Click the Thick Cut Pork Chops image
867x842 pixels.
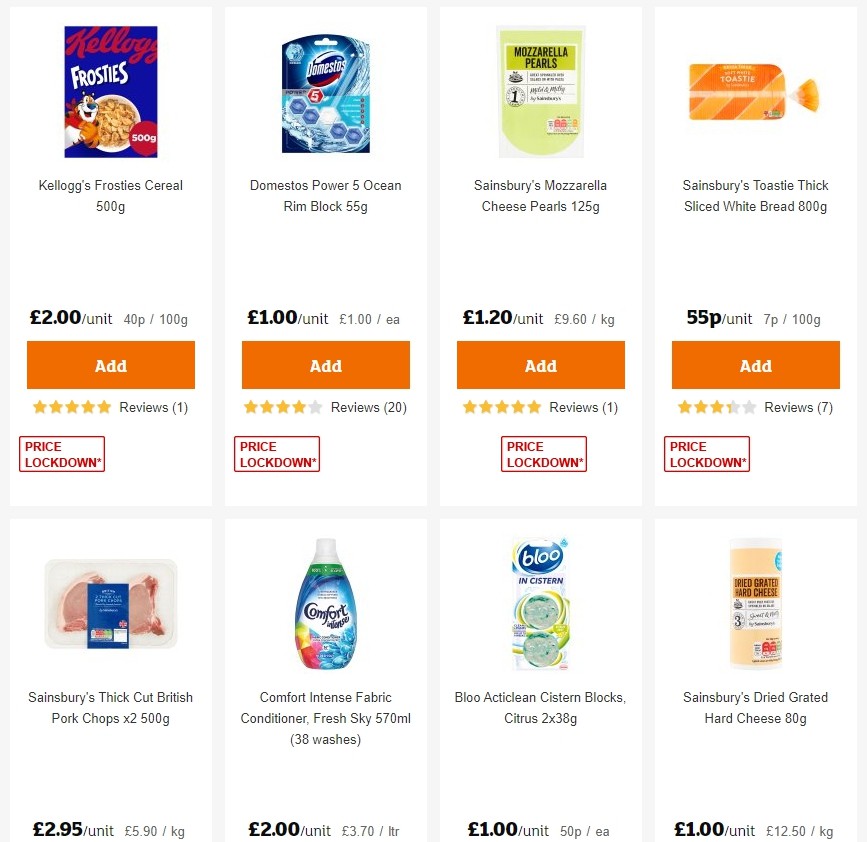pyautogui.click(x=110, y=603)
